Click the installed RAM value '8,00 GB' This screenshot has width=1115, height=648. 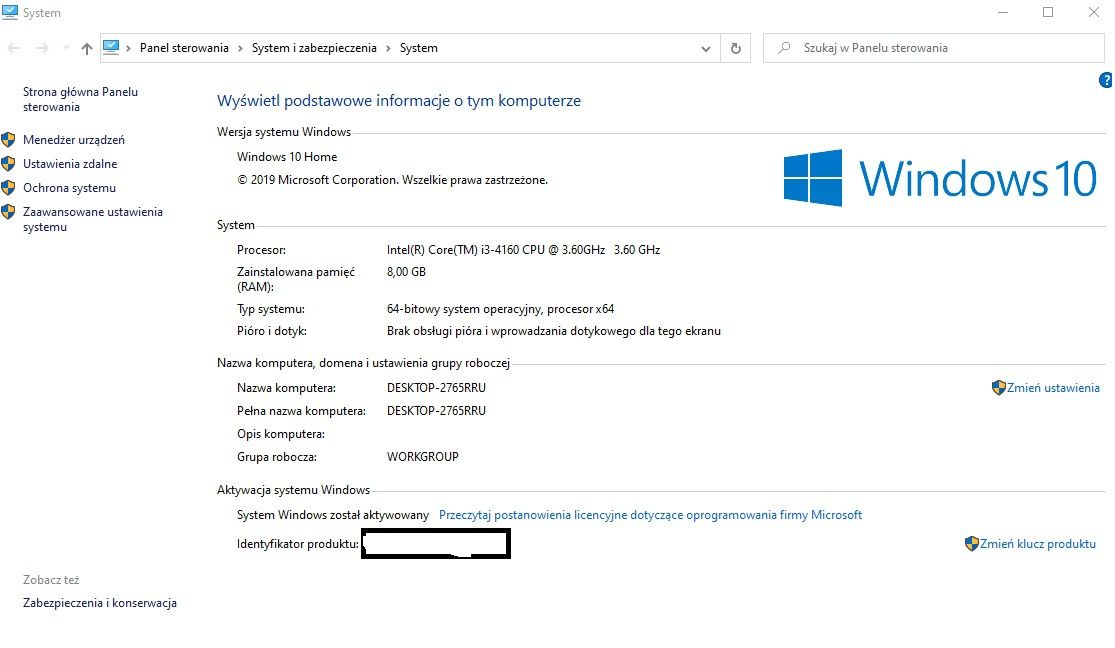[x=407, y=272]
